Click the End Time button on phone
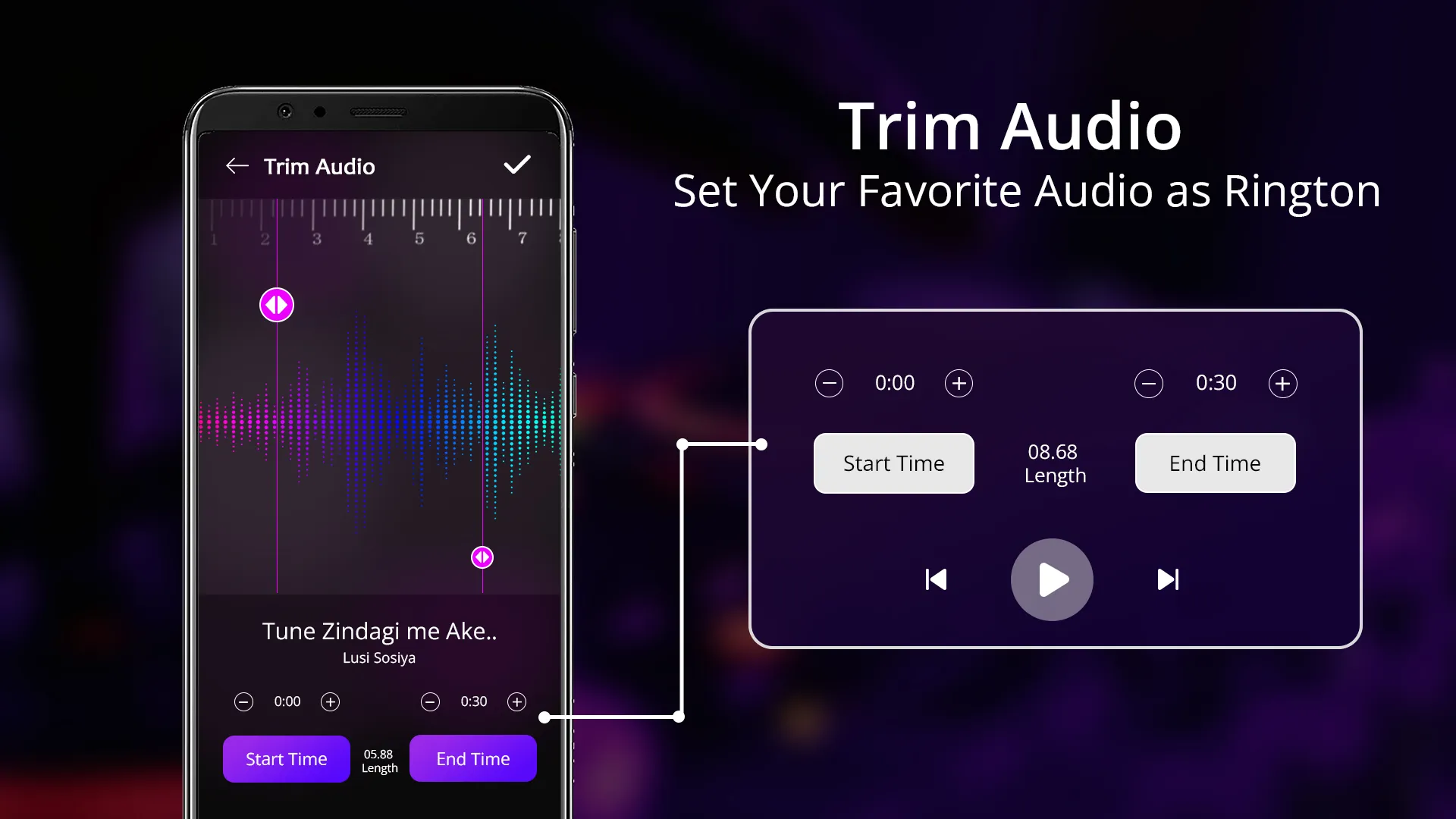Screen dimensions: 1456x819 click(x=472, y=758)
